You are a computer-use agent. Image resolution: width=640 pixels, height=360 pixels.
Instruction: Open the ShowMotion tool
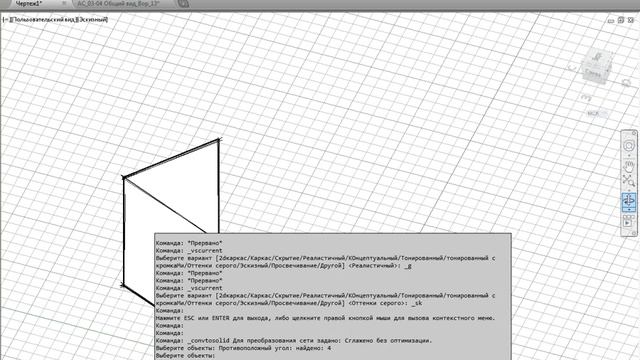click(x=629, y=222)
